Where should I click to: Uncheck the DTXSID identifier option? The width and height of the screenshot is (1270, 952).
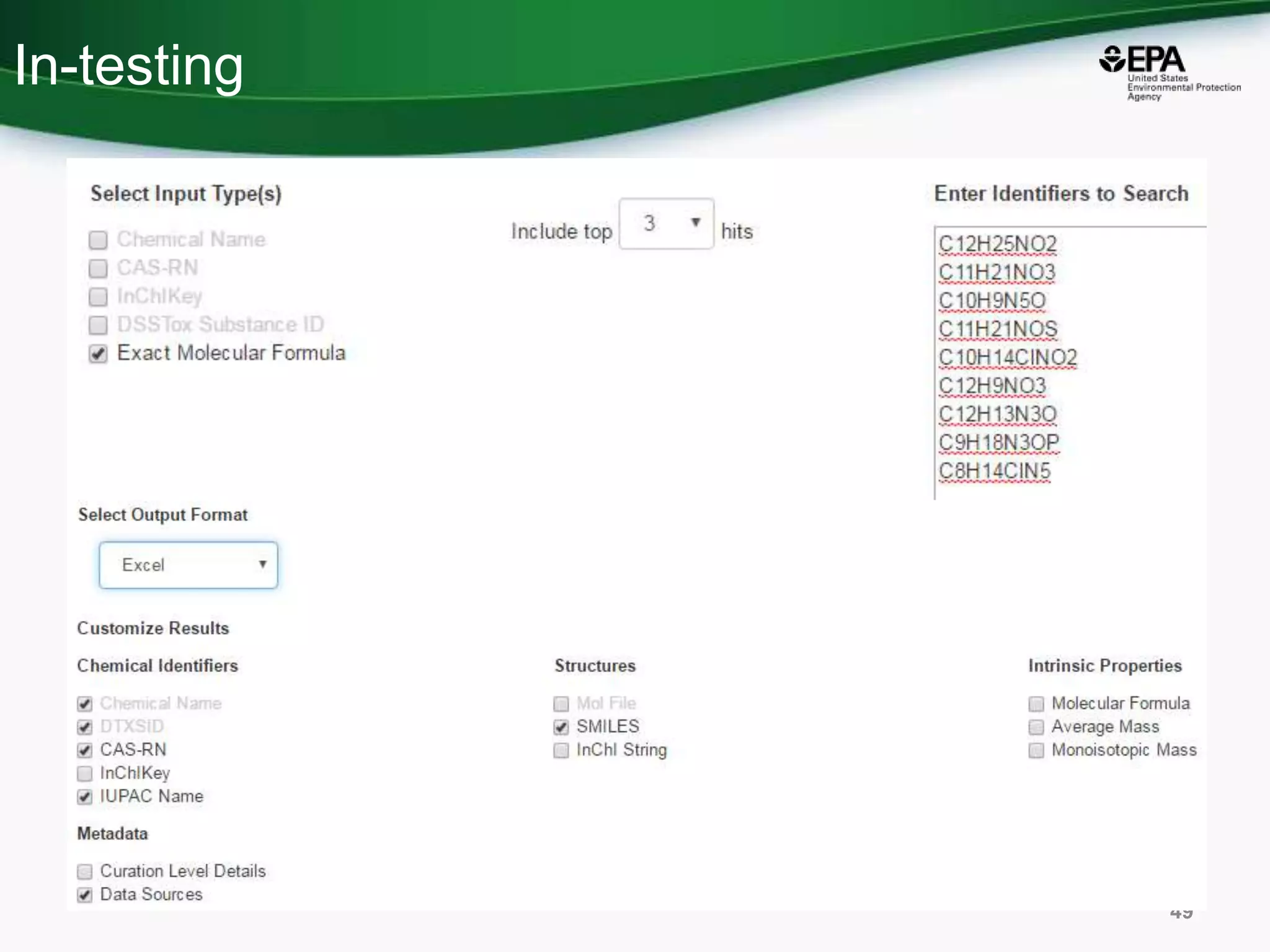(x=85, y=727)
